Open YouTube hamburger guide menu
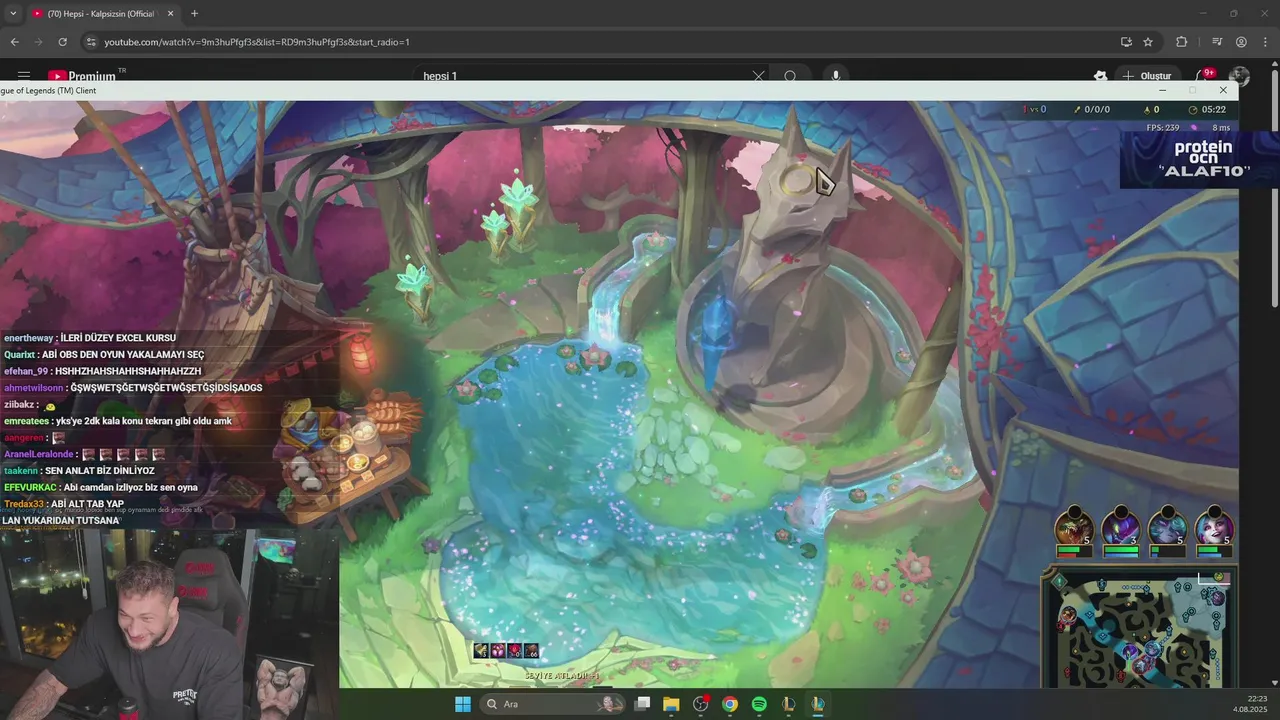This screenshot has width=1280, height=720. pyautogui.click(x=24, y=76)
